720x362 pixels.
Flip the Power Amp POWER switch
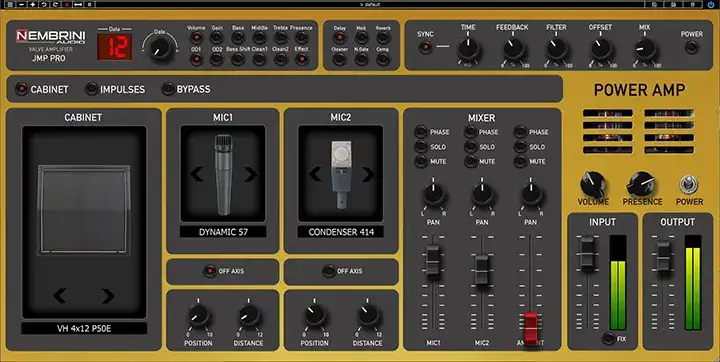(x=689, y=185)
